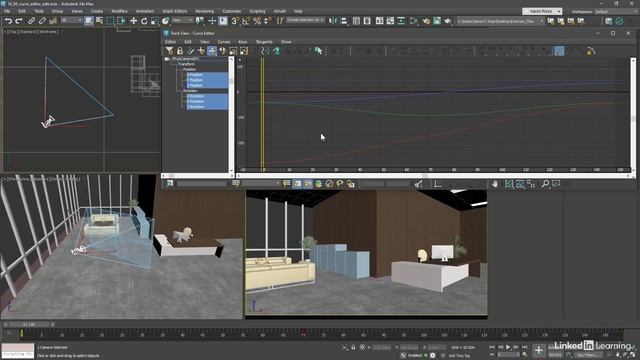Click the main time slider handle
The width and height of the screenshot is (640, 360).
tap(29, 324)
